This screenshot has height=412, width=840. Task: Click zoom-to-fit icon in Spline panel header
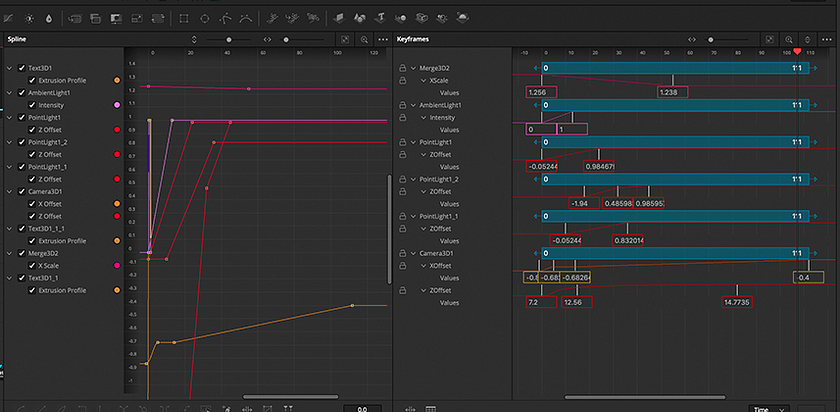coord(346,39)
